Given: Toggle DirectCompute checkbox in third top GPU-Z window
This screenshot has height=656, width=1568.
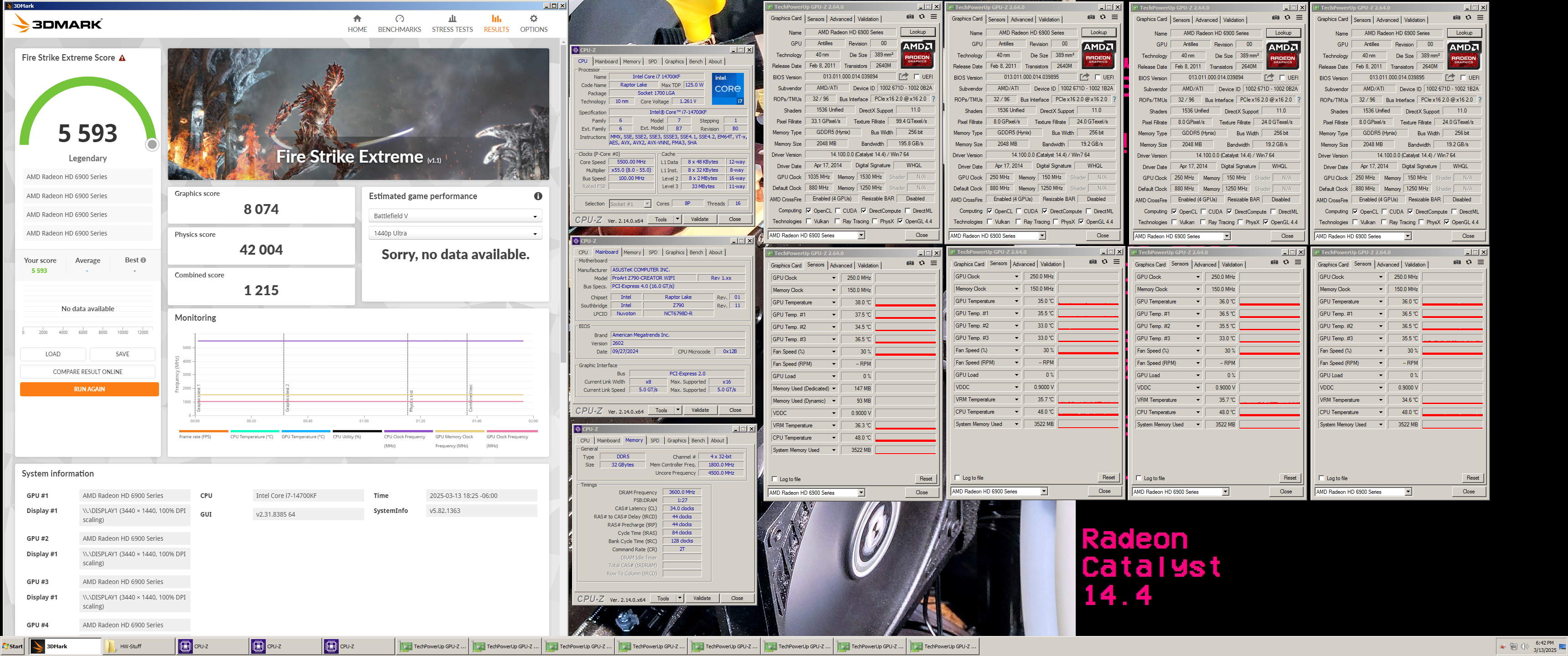Looking at the screenshot, I should 1229,212.
